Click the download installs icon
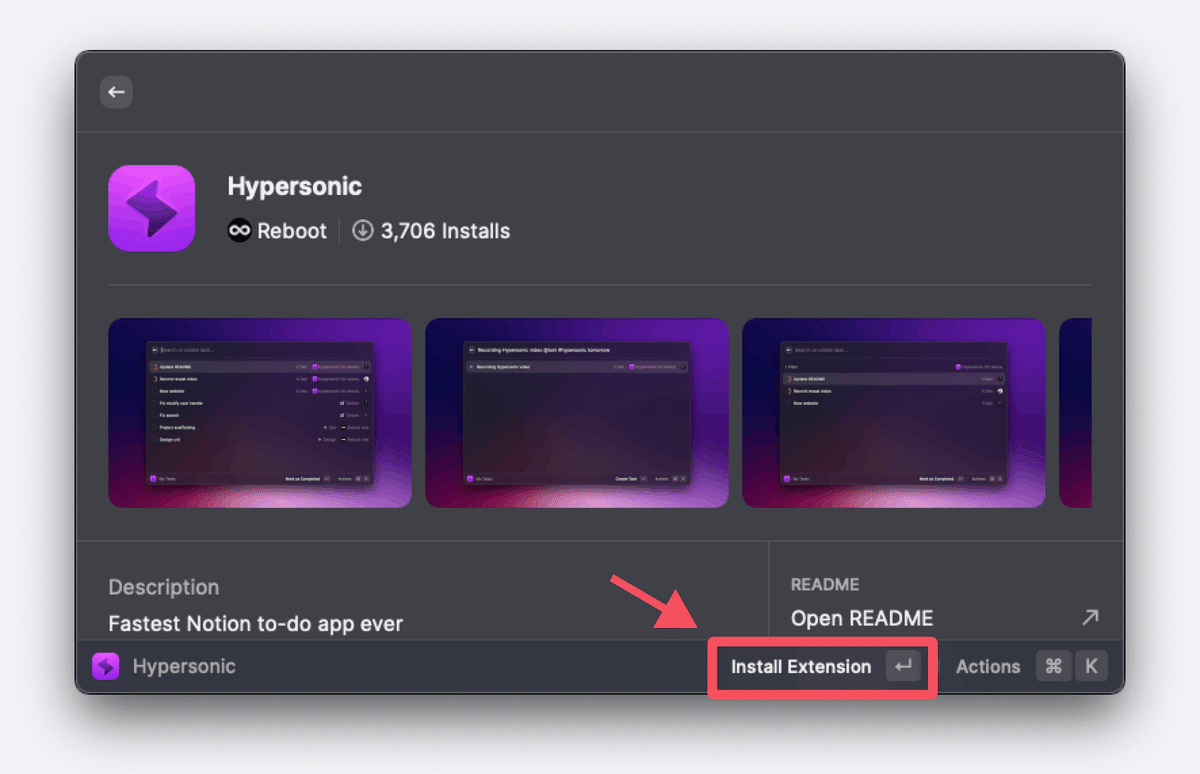The image size is (1200, 774). coord(363,231)
